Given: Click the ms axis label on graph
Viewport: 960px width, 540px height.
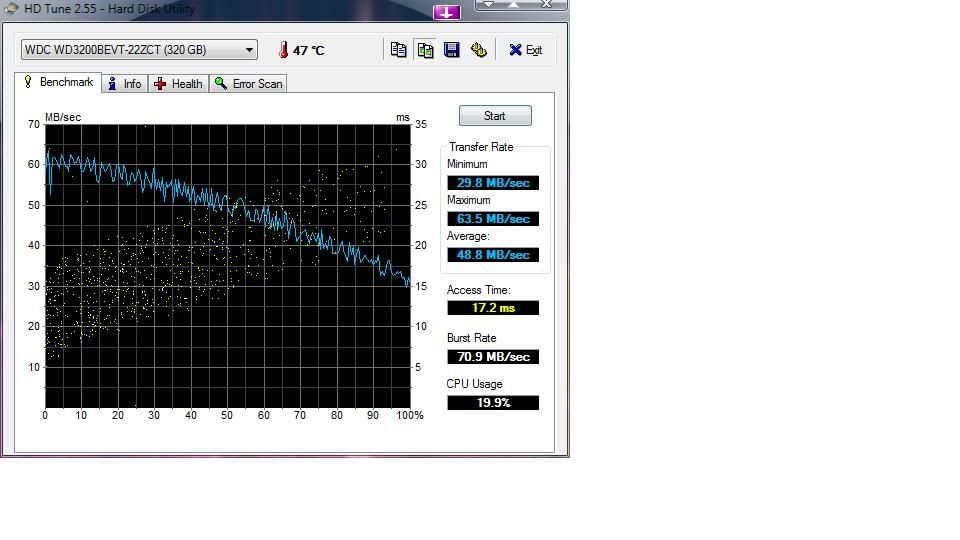Looking at the screenshot, I should (x=403, y=117).
